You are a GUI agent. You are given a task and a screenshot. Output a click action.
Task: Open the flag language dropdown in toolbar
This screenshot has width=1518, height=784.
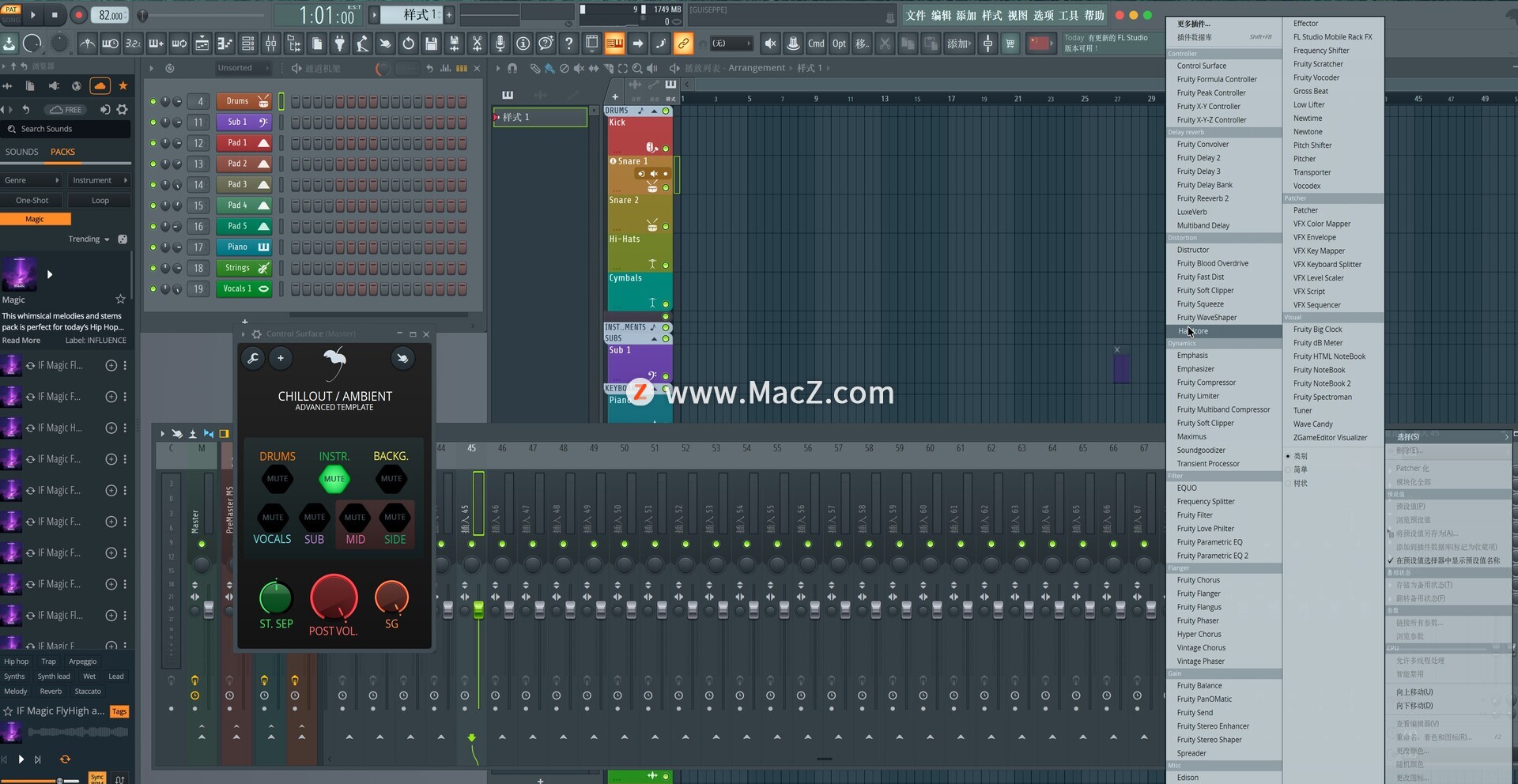1040,43
